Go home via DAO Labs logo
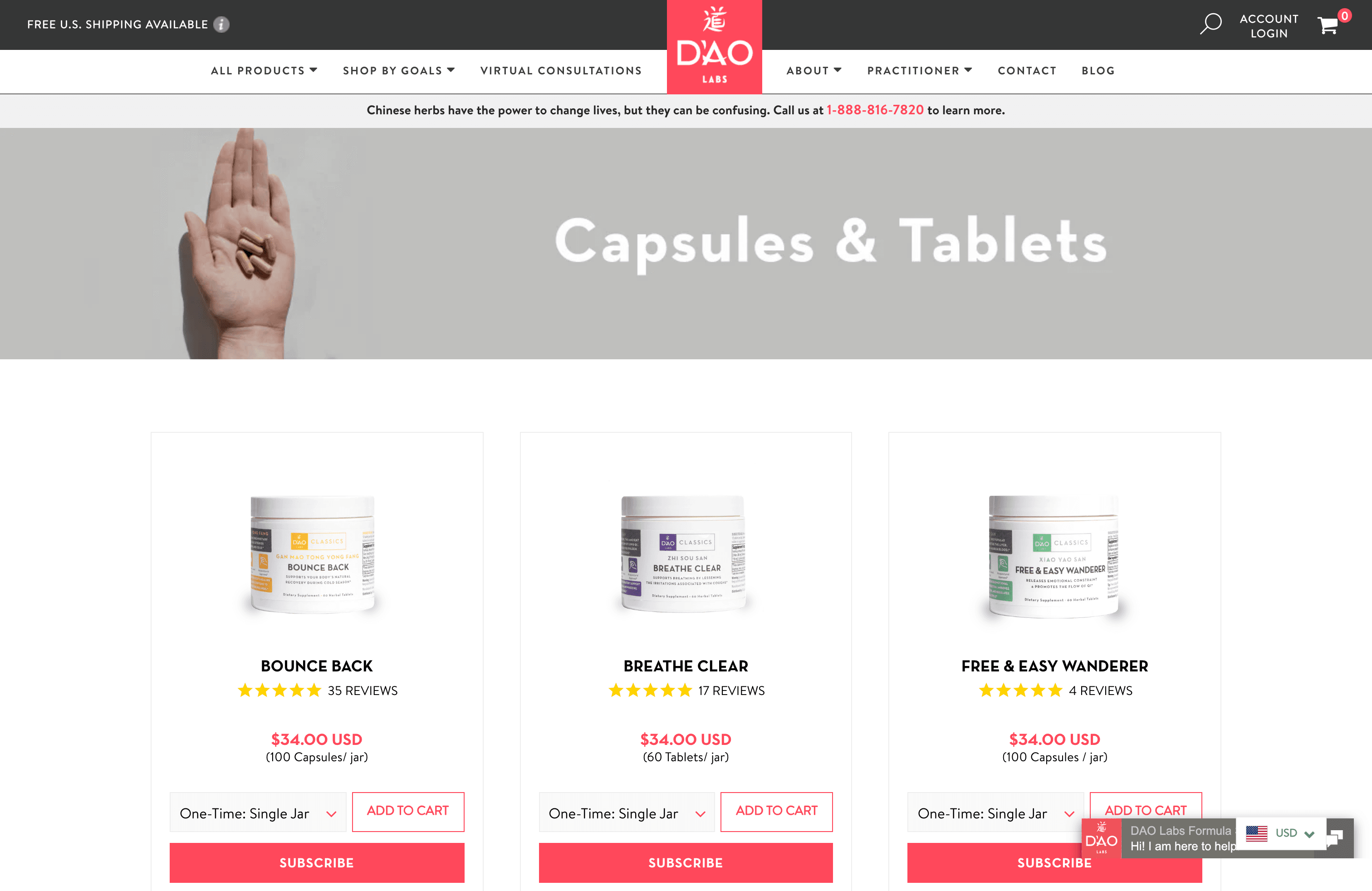Image resolution: width=1372 pixels, height=891 pixels. (x=714, y=47)
